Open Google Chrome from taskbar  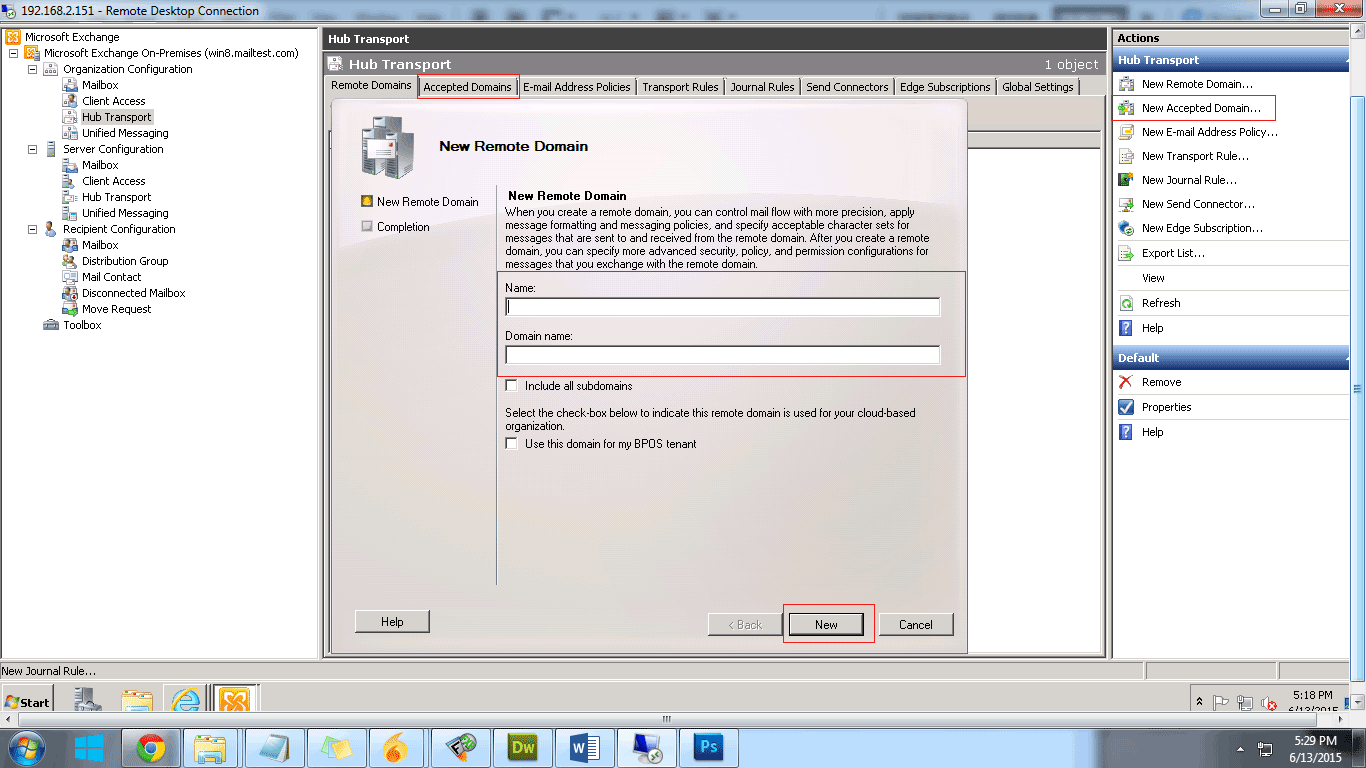point(151,747)
